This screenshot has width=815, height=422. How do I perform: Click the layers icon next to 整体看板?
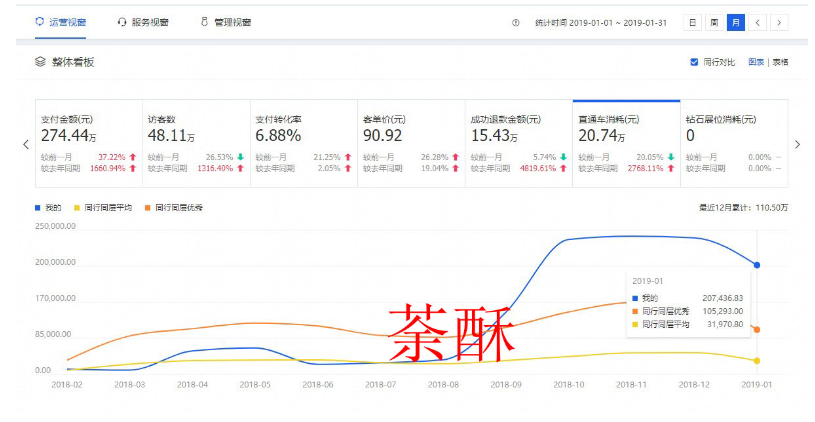point(40,62)
